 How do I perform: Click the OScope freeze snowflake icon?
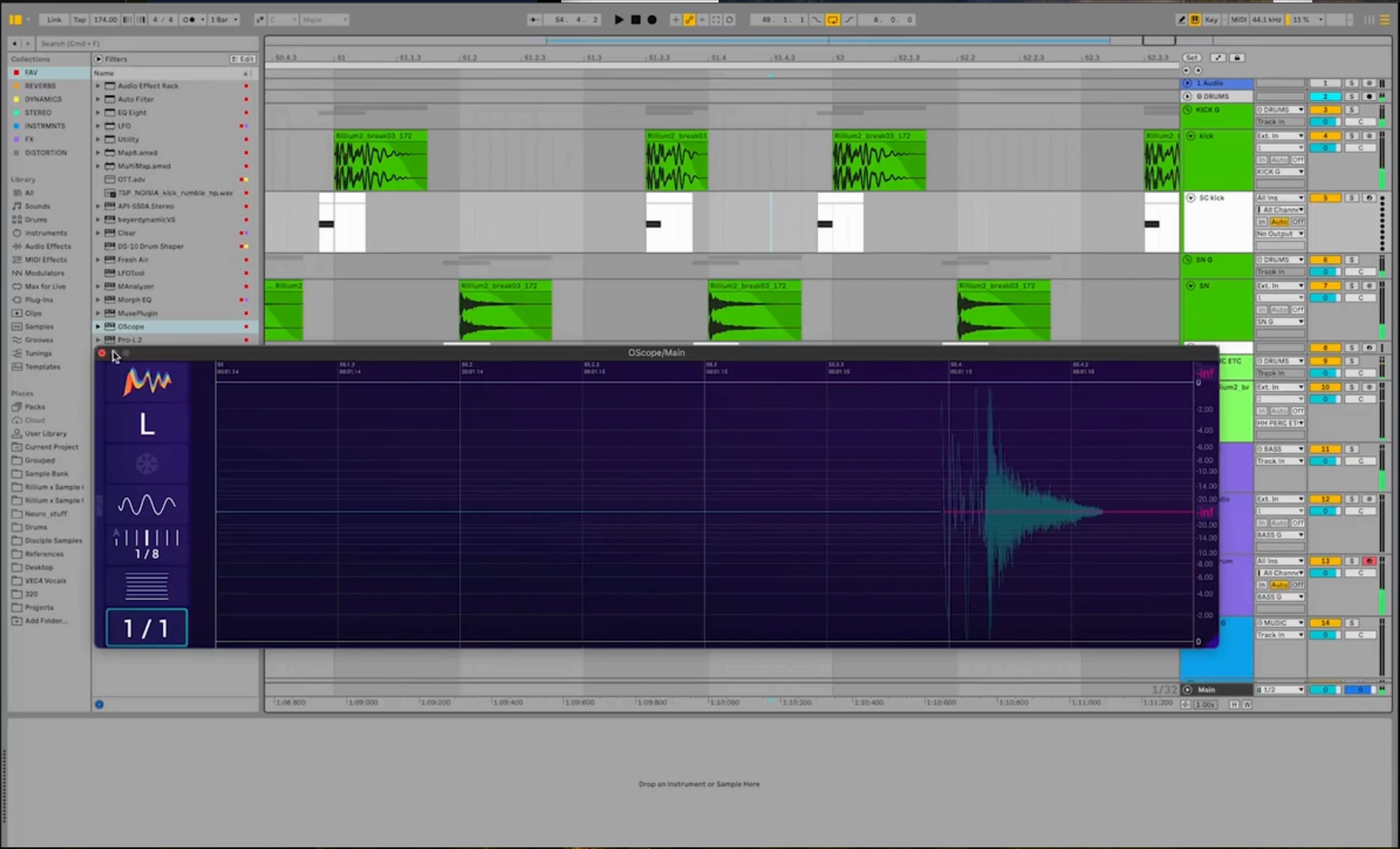[147, 464]
